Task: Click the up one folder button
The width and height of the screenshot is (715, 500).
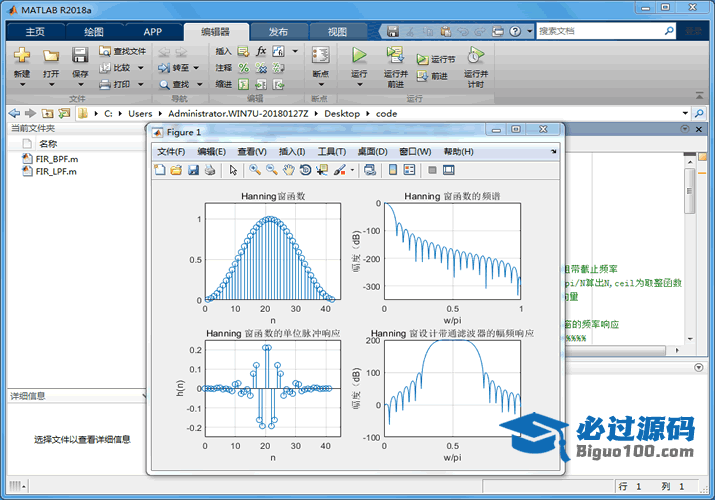Action: point(47,113)
